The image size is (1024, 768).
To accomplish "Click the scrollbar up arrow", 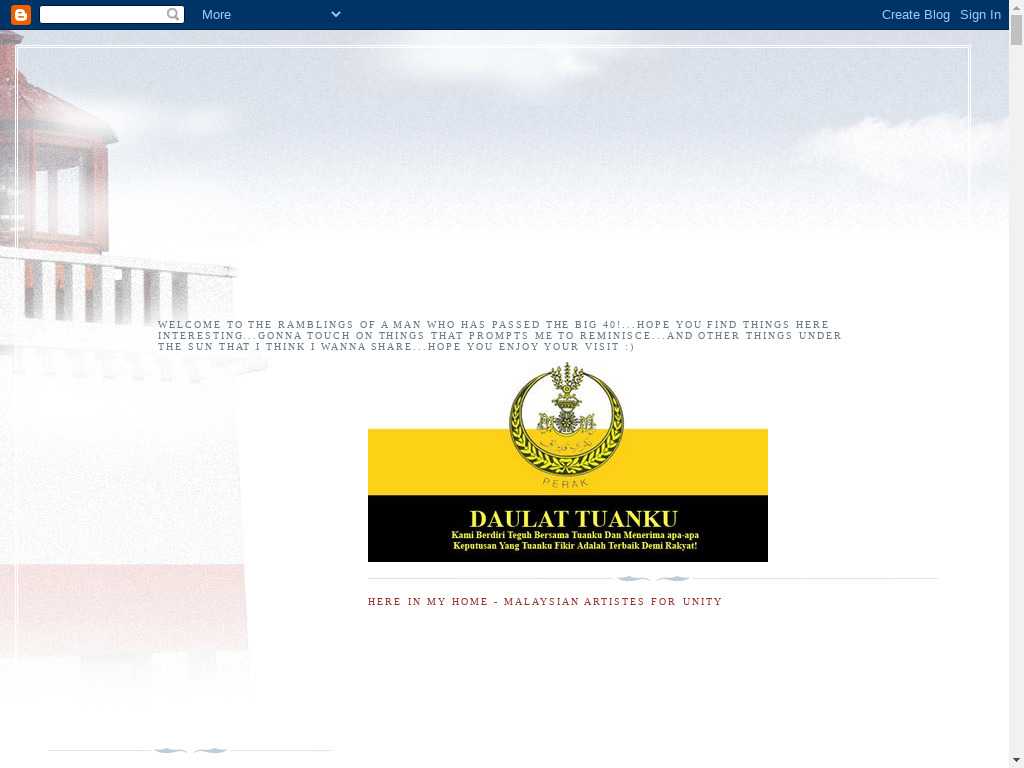I will point(1016,7).
